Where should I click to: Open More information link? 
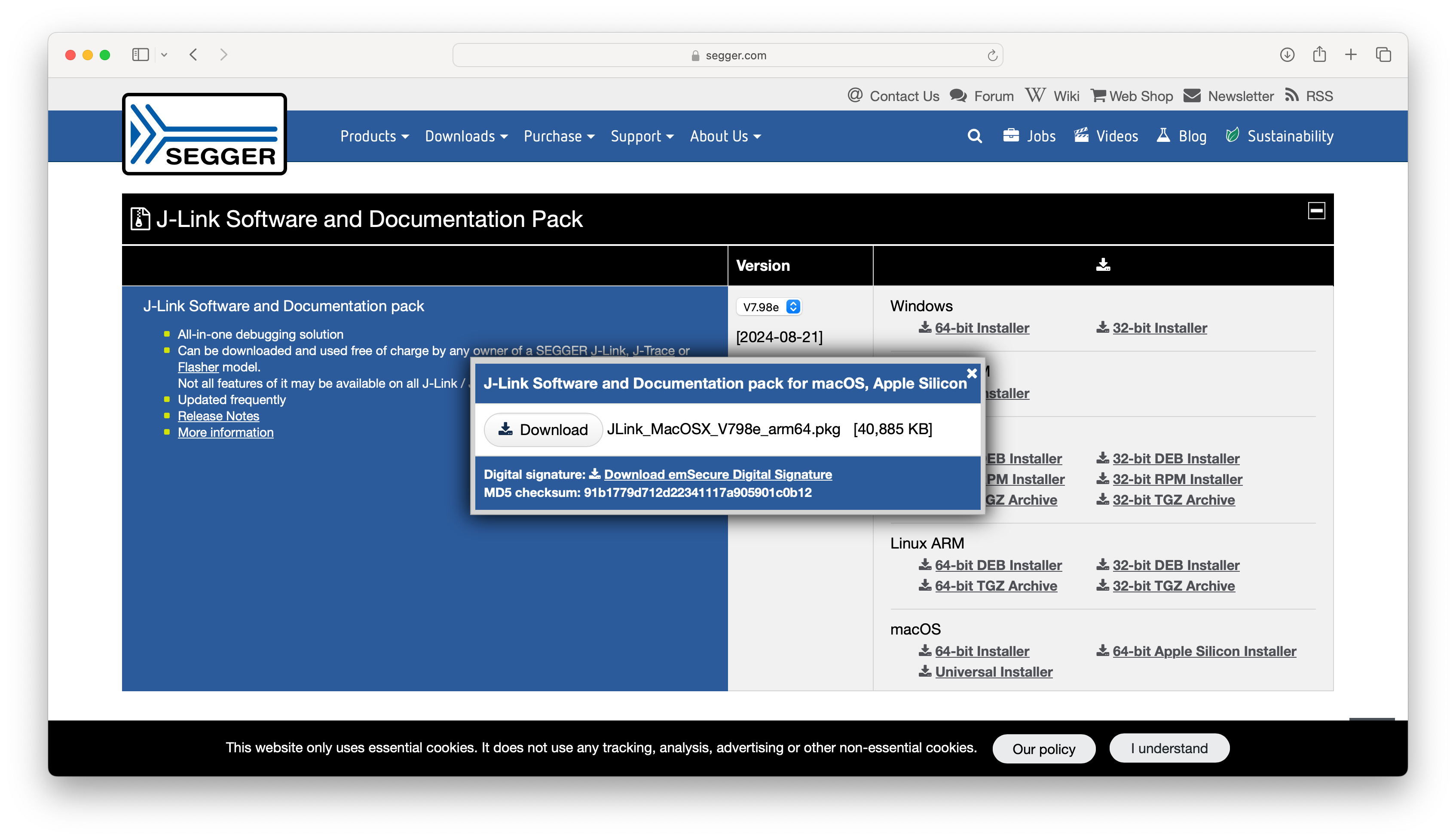coord(226,432)
